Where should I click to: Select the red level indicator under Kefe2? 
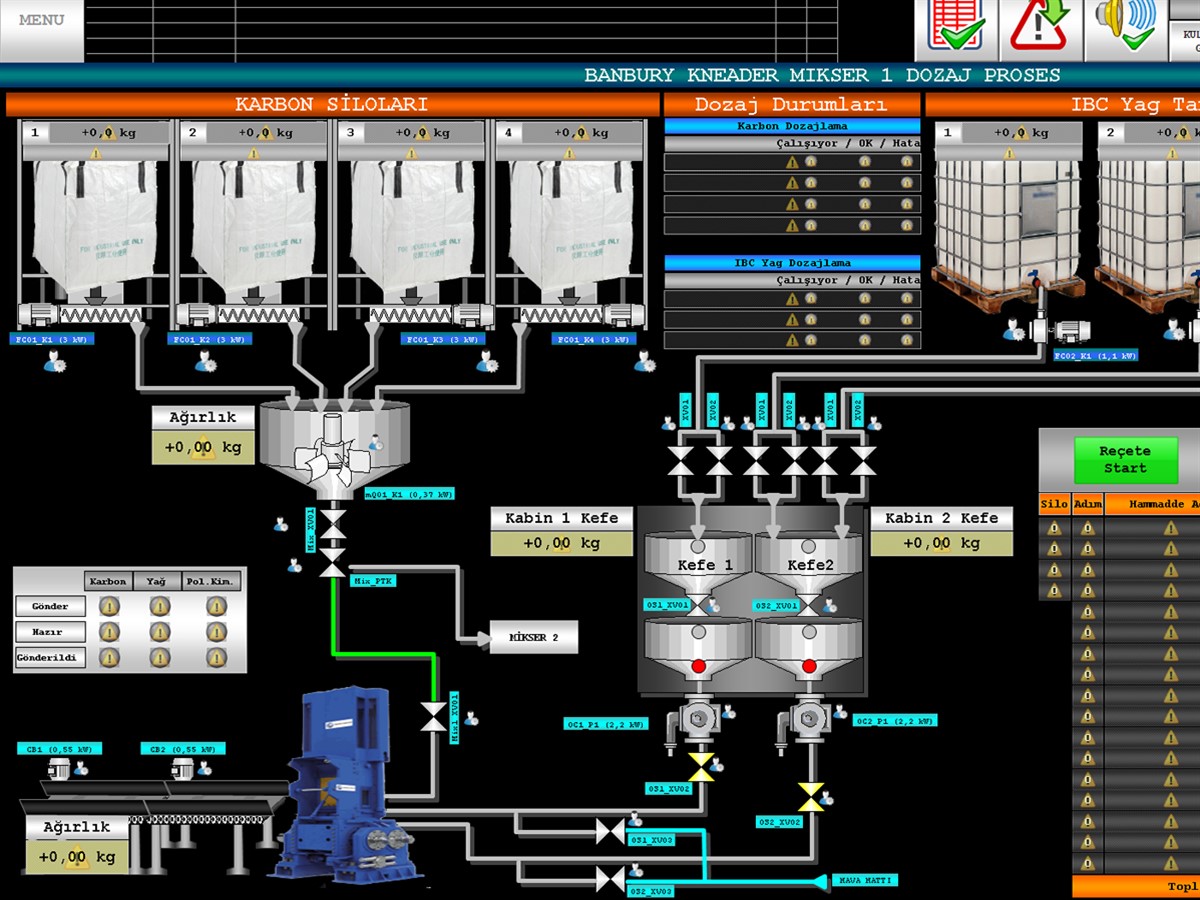pyautogui.click(x=809, y=665)
